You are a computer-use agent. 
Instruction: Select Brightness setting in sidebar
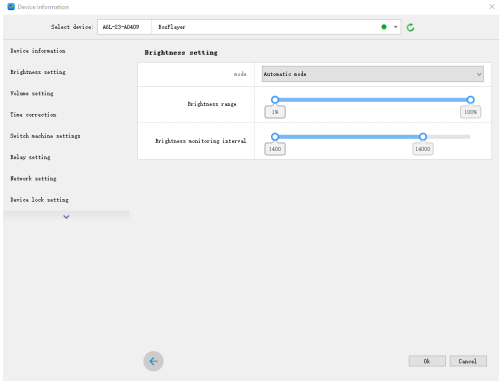[x=38, y=72]
